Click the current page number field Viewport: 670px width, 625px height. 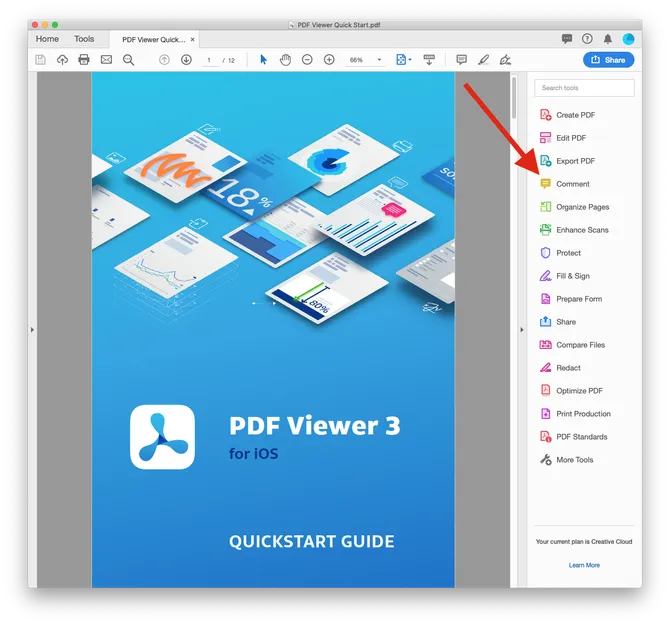209,60
